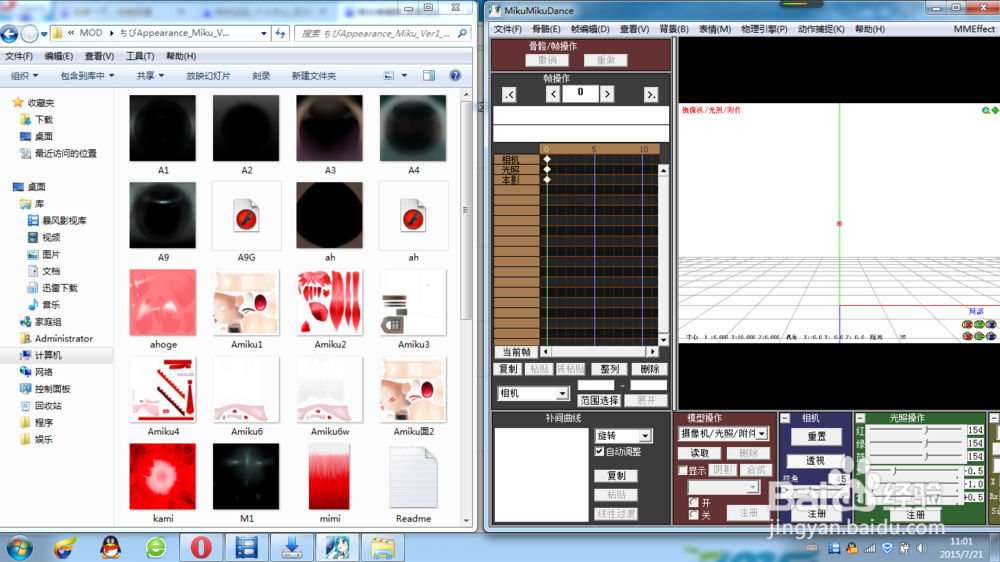The image size is (1000, 562).
Task: Click 读取 button in model panel
Action: pyautogui.click(x=700, y=453)
